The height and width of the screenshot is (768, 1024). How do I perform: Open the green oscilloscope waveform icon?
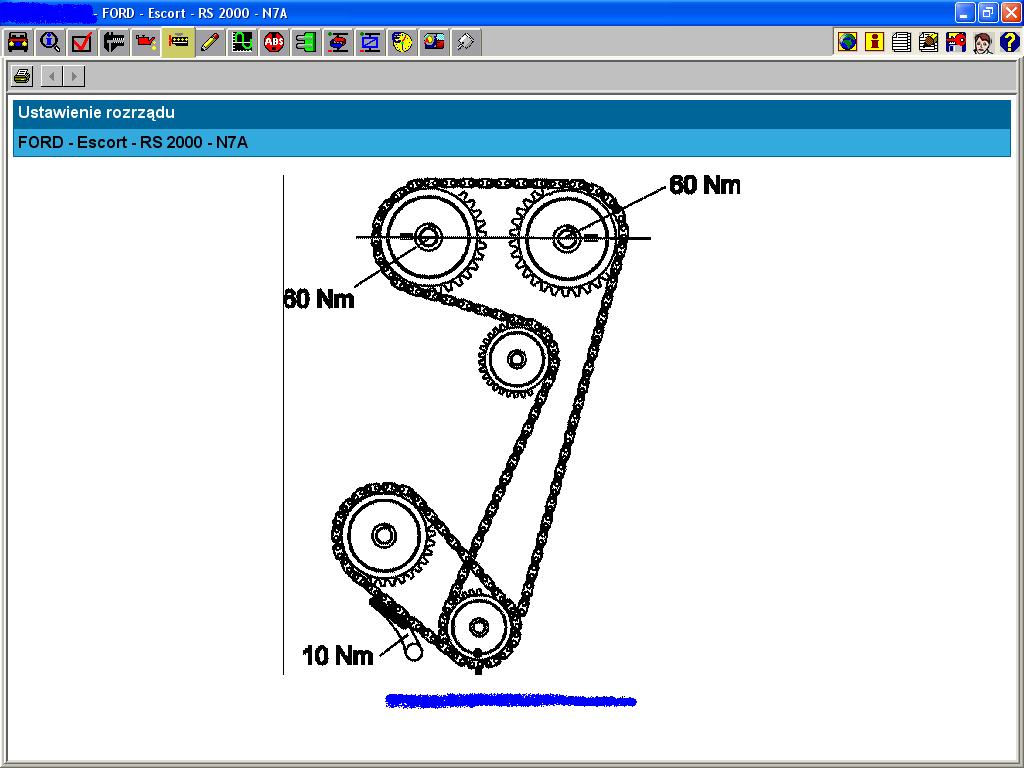(x=242, y=42)
